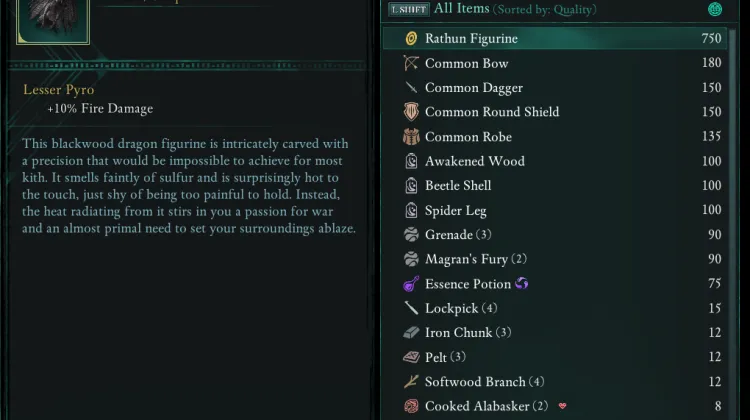This screenshot has height=420, width=750.
Task: Click the Grenade item icon
Action: click(x=411, y=235)
